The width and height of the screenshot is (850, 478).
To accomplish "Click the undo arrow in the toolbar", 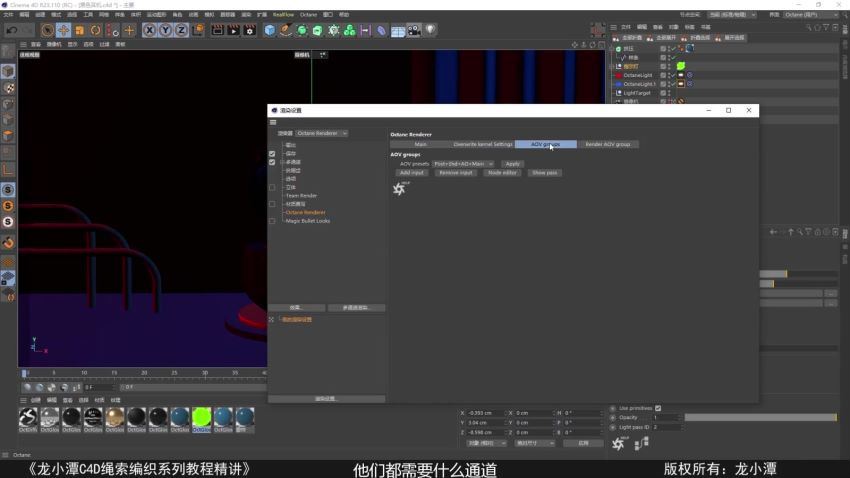I will [11, 30].
